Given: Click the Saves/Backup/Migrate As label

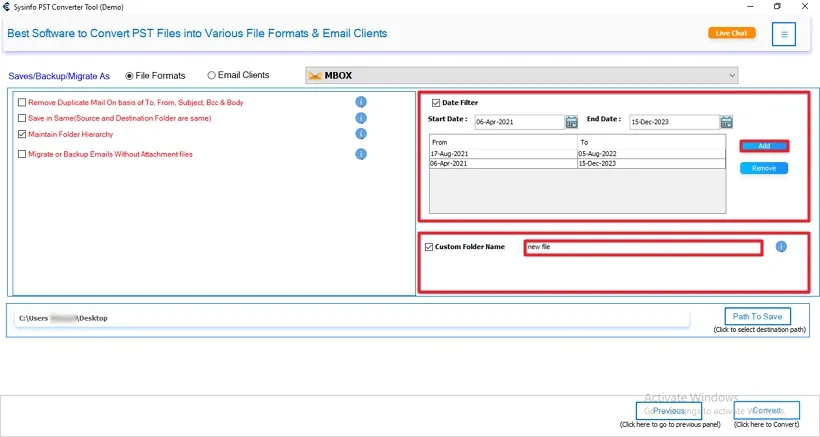Looking at the screenshot, I should click(x=59, y=76).
